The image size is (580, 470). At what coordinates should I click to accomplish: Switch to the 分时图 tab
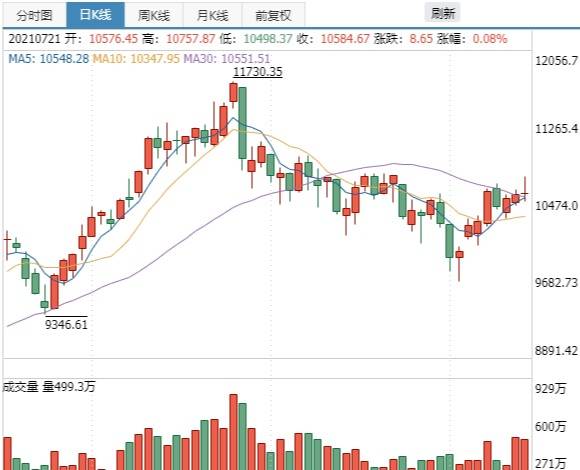35,15
